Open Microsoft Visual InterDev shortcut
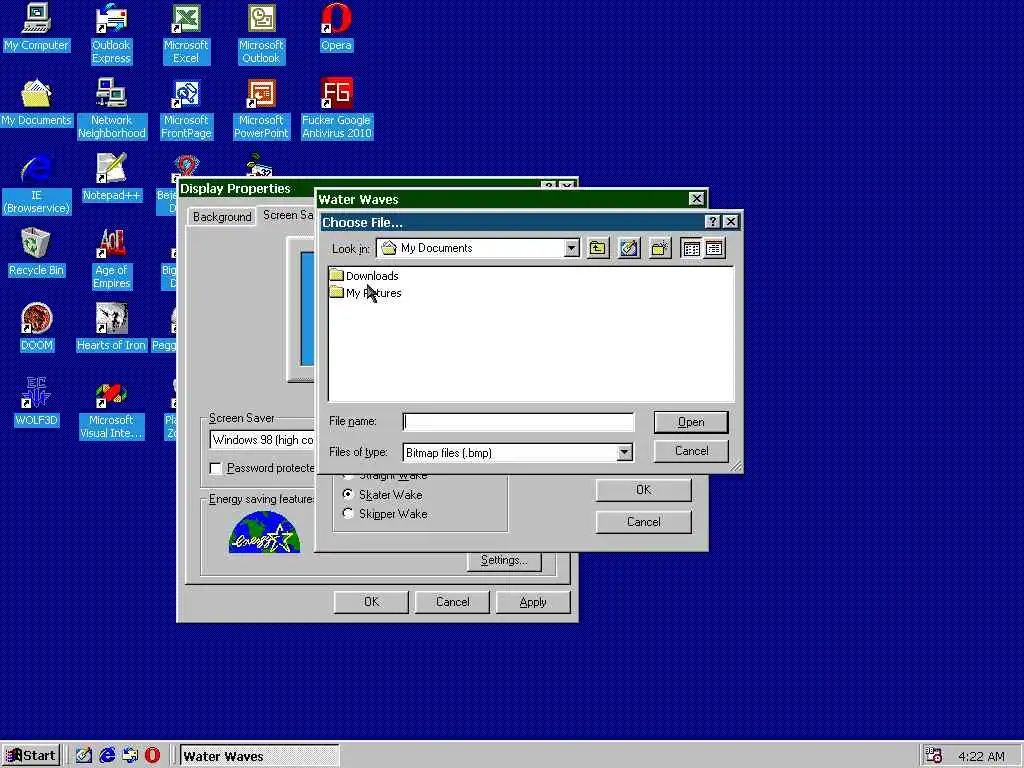 (x=111, y=409)
